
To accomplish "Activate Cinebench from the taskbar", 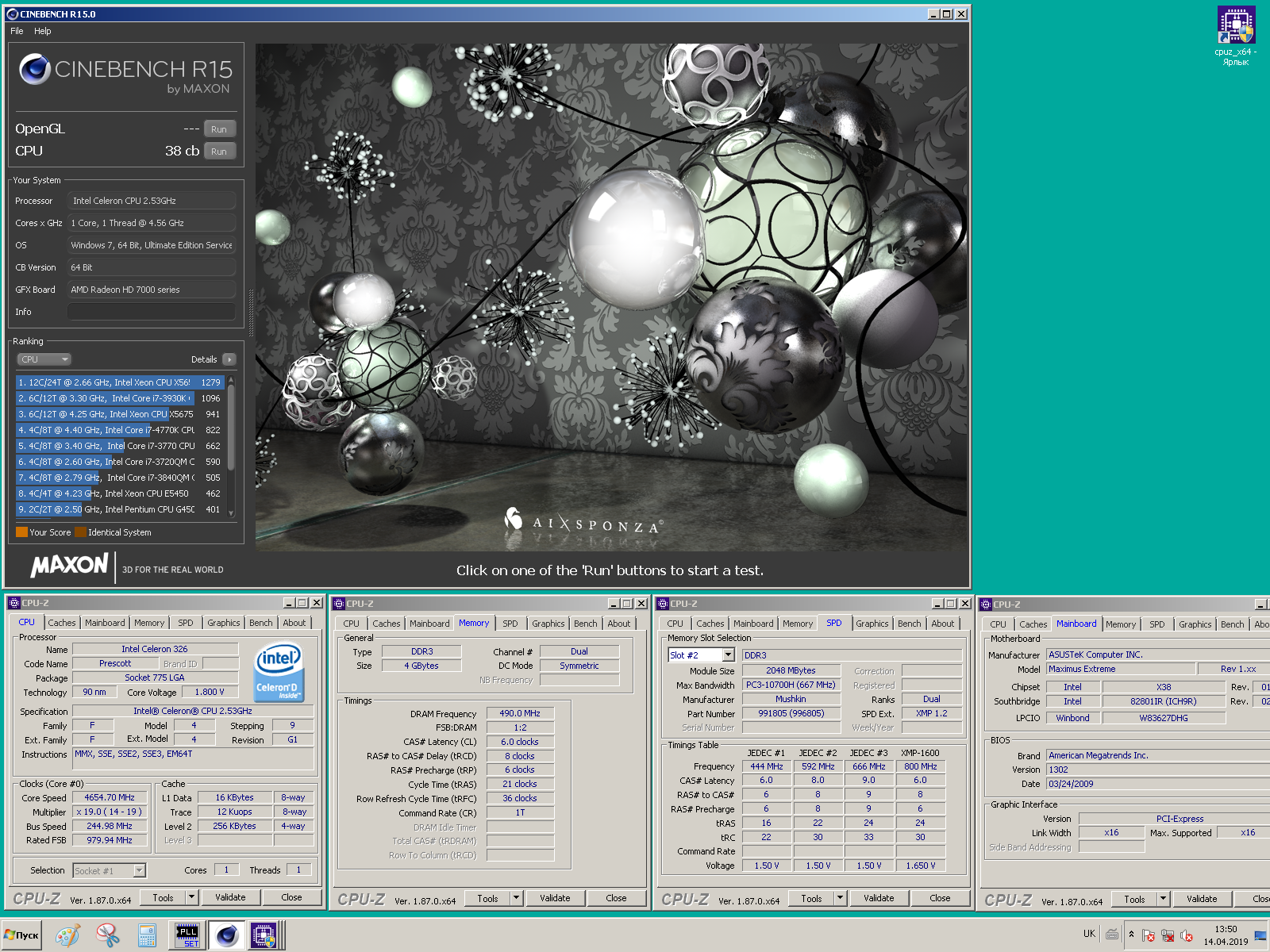I will pyautogui.click(x=227, y=935).
